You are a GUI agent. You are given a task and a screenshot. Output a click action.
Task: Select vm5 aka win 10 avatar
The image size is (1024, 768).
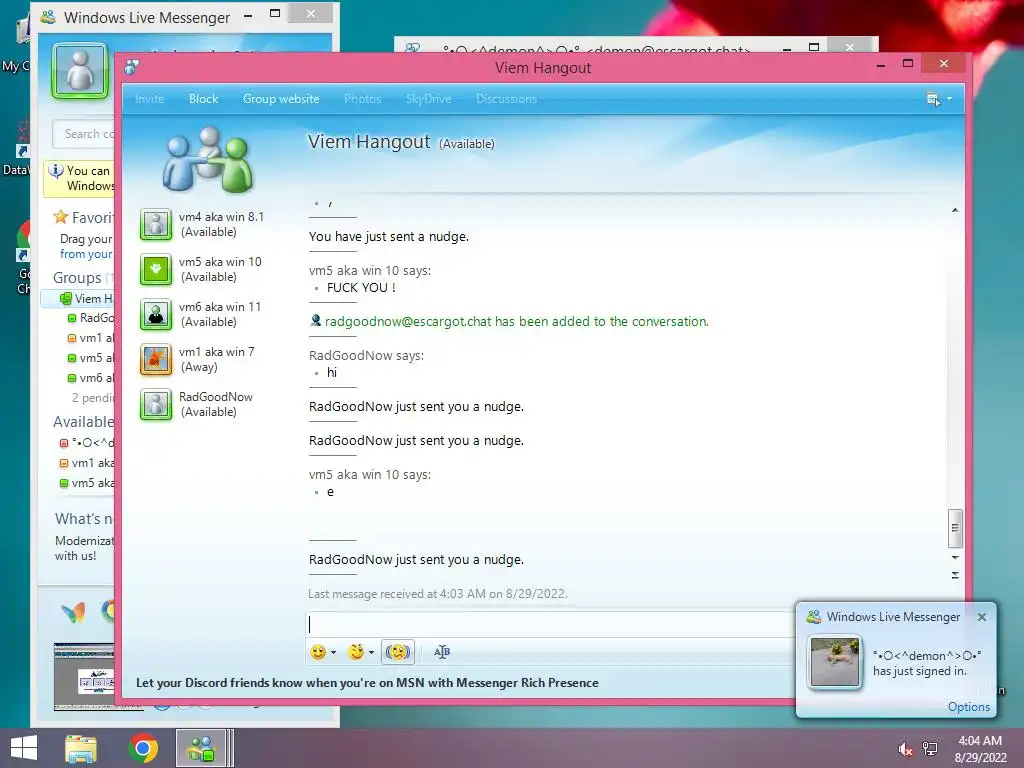pyautogui.click(x=156, y=269)
